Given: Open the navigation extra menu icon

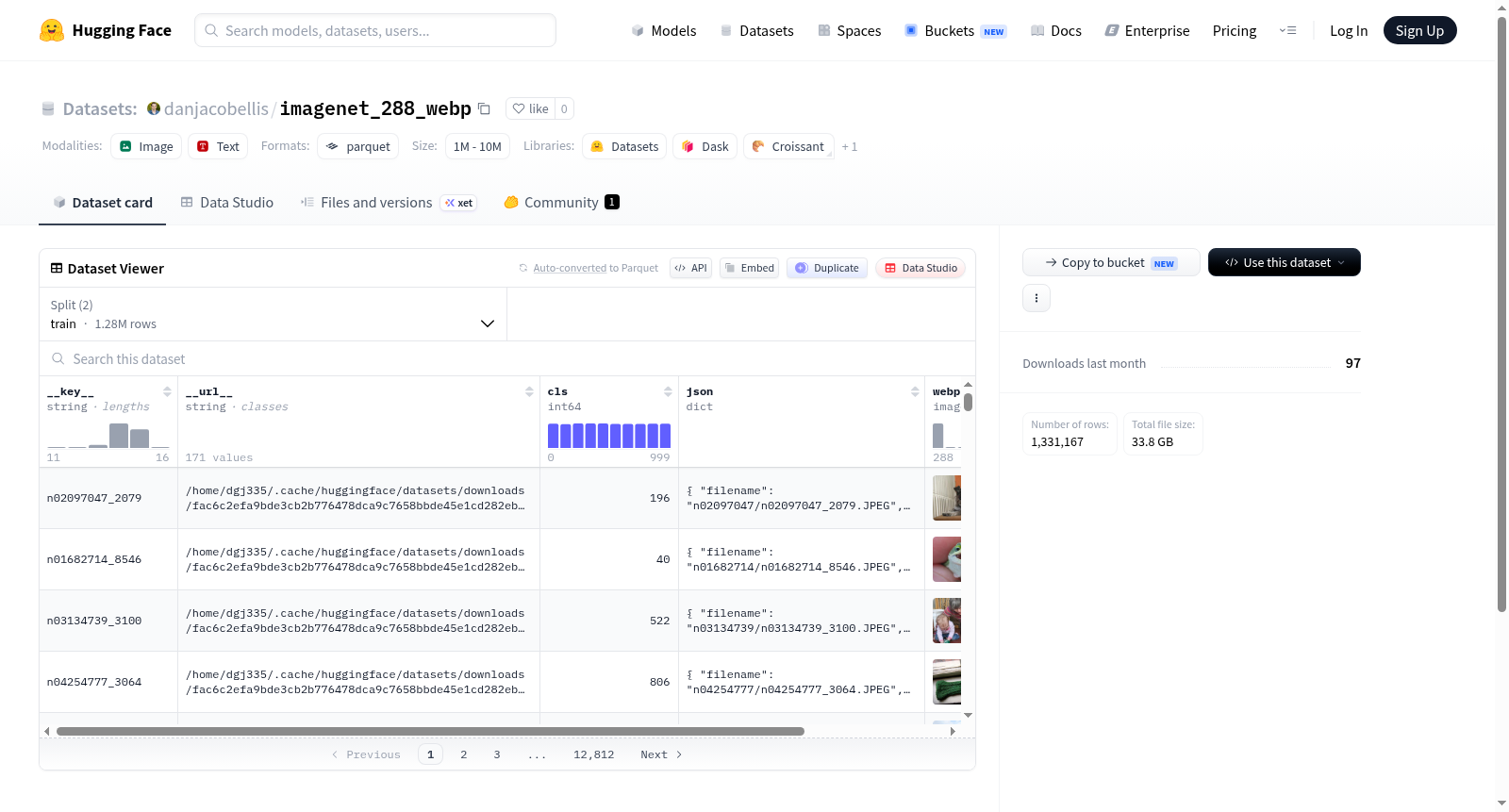Looking at the screenshot, I should (x=1287, y=30).
